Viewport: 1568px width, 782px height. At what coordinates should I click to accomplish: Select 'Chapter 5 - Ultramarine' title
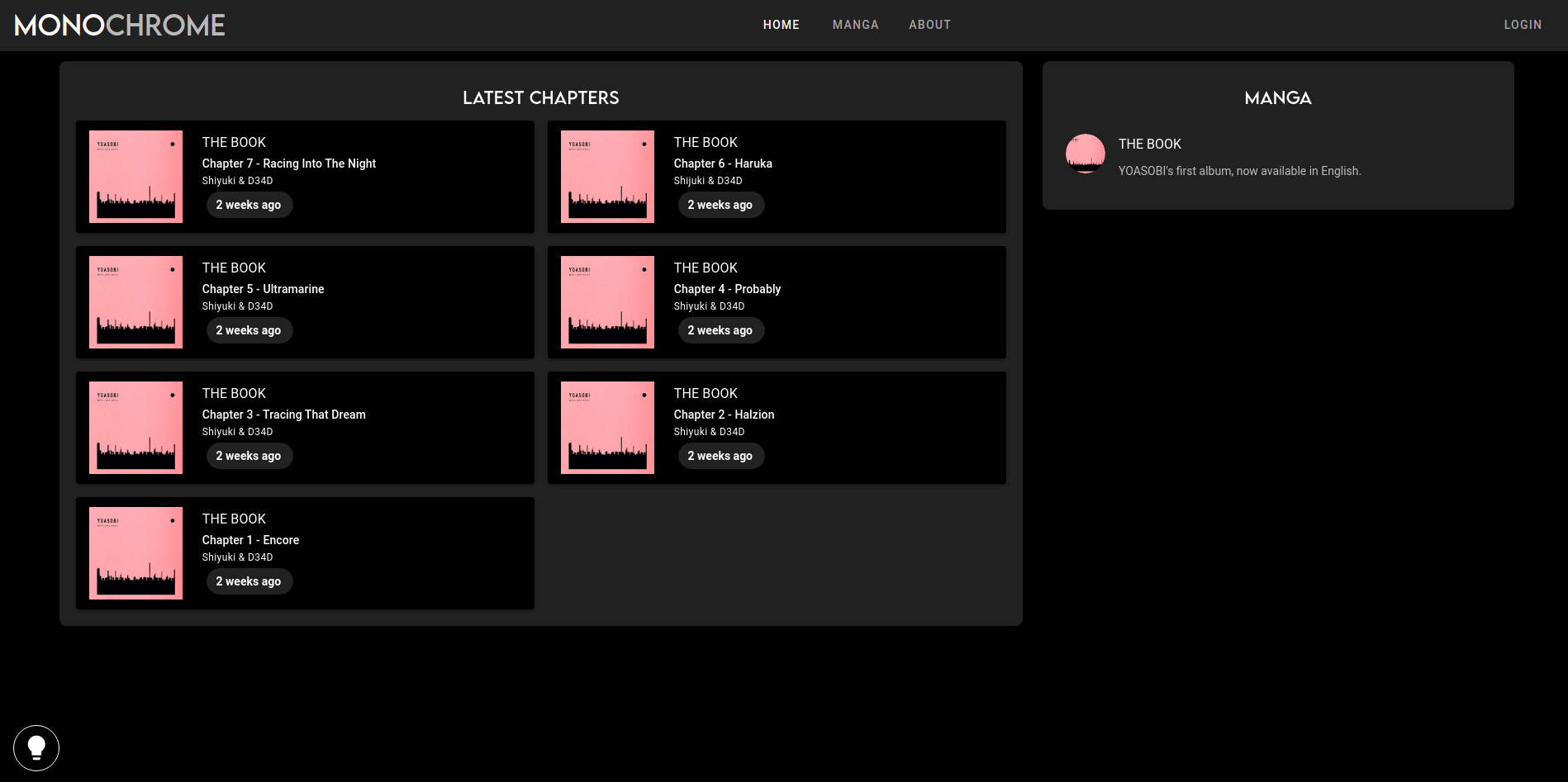pyautogui.click(x=263, y=289)
